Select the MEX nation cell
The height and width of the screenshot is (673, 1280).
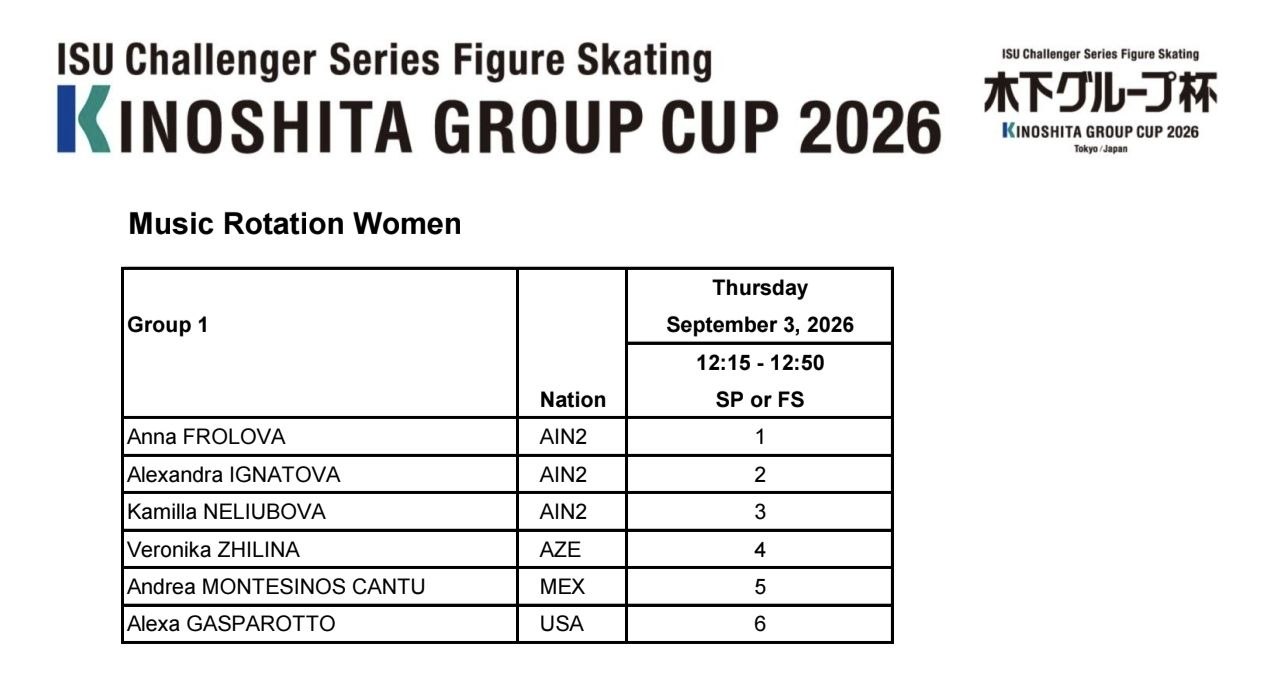(572, 587)
